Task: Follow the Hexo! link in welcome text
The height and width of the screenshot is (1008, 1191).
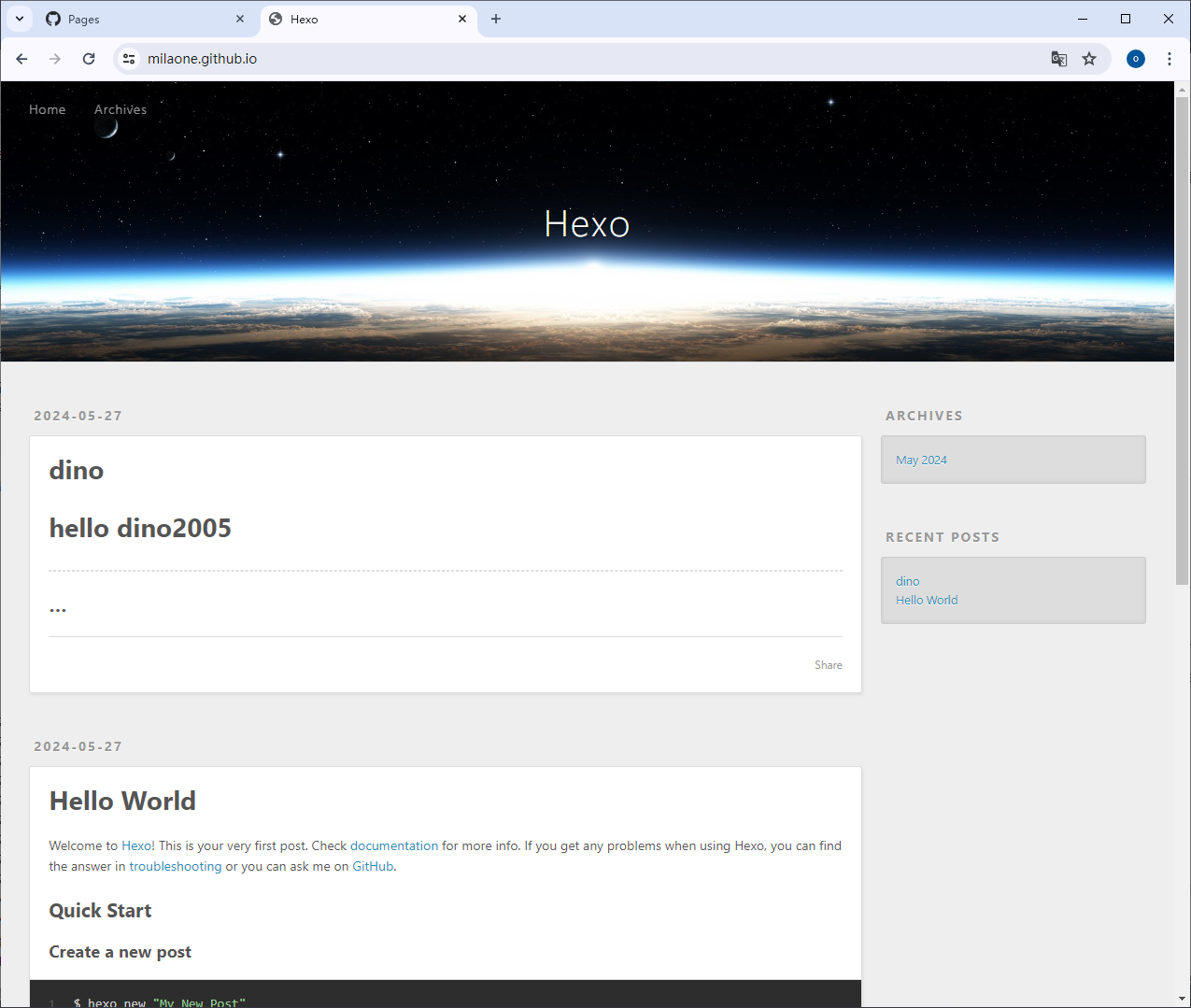Action: [138, 845]
